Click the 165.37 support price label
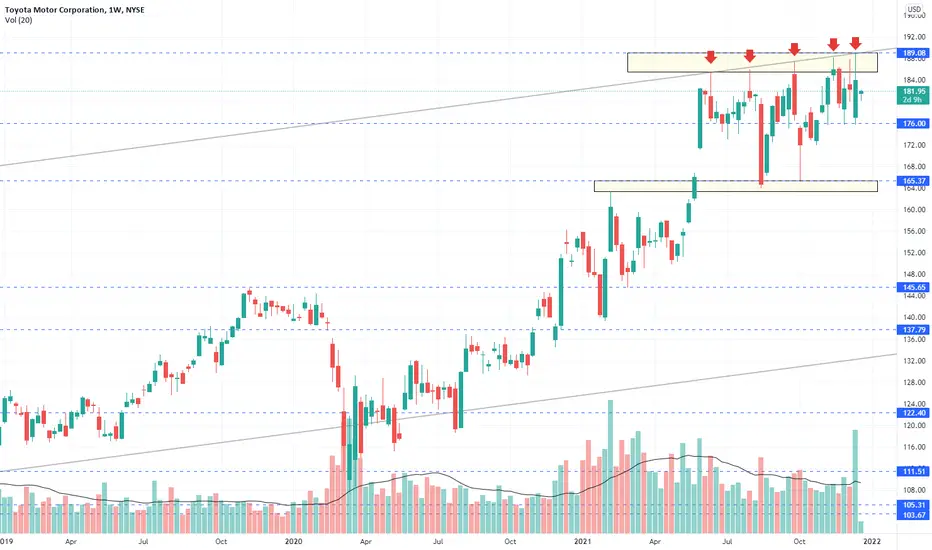The image size is (932, 550). 914,181
